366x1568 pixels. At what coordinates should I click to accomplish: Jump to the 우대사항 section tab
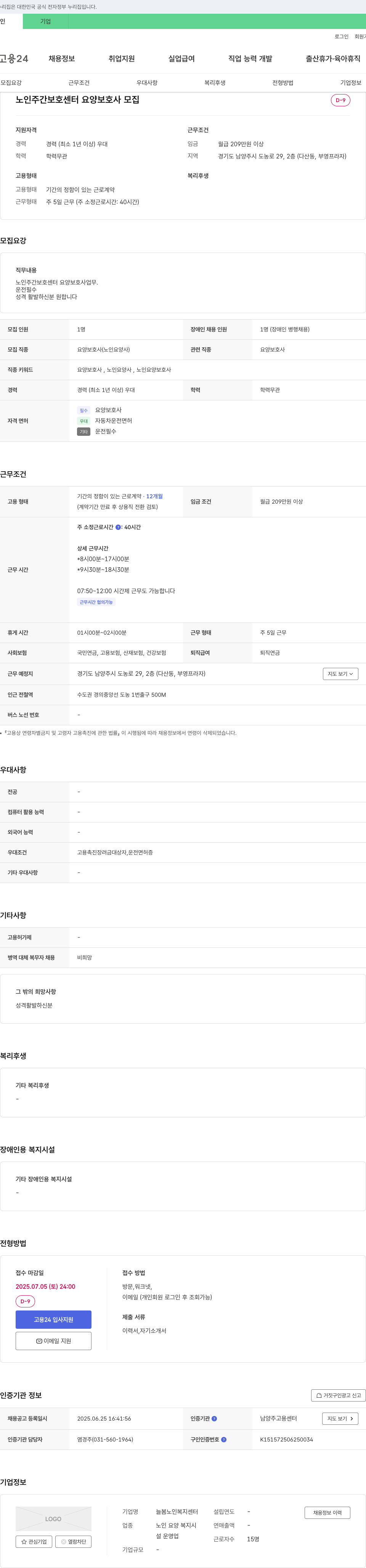(x=147, y=83)
